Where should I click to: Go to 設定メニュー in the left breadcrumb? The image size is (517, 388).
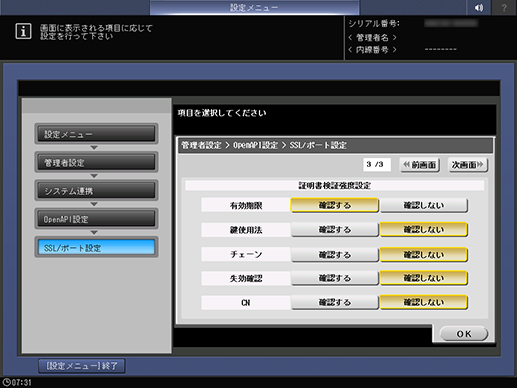[x=96, y=134]
